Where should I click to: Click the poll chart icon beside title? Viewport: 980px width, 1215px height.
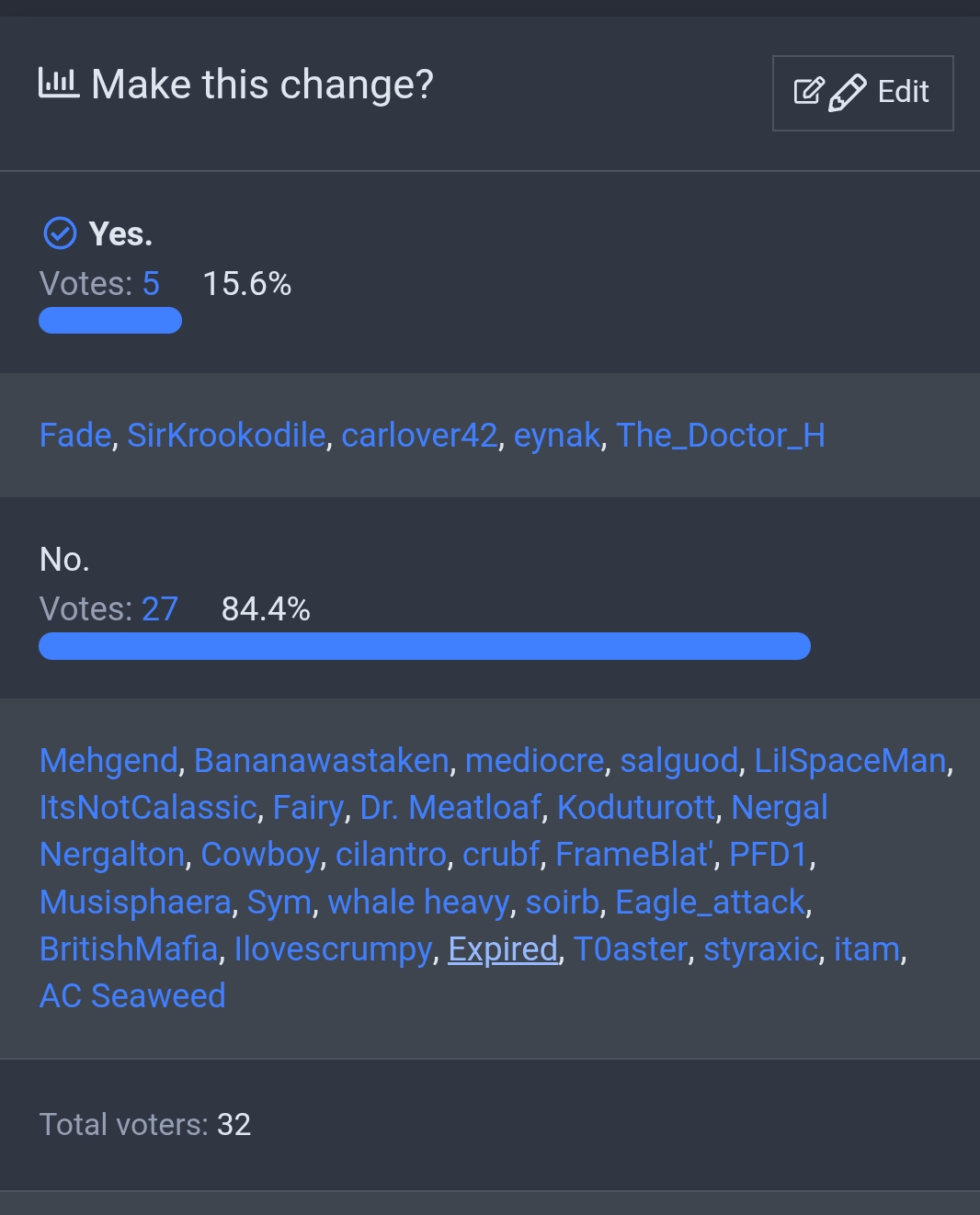click(x=59, y=84)
